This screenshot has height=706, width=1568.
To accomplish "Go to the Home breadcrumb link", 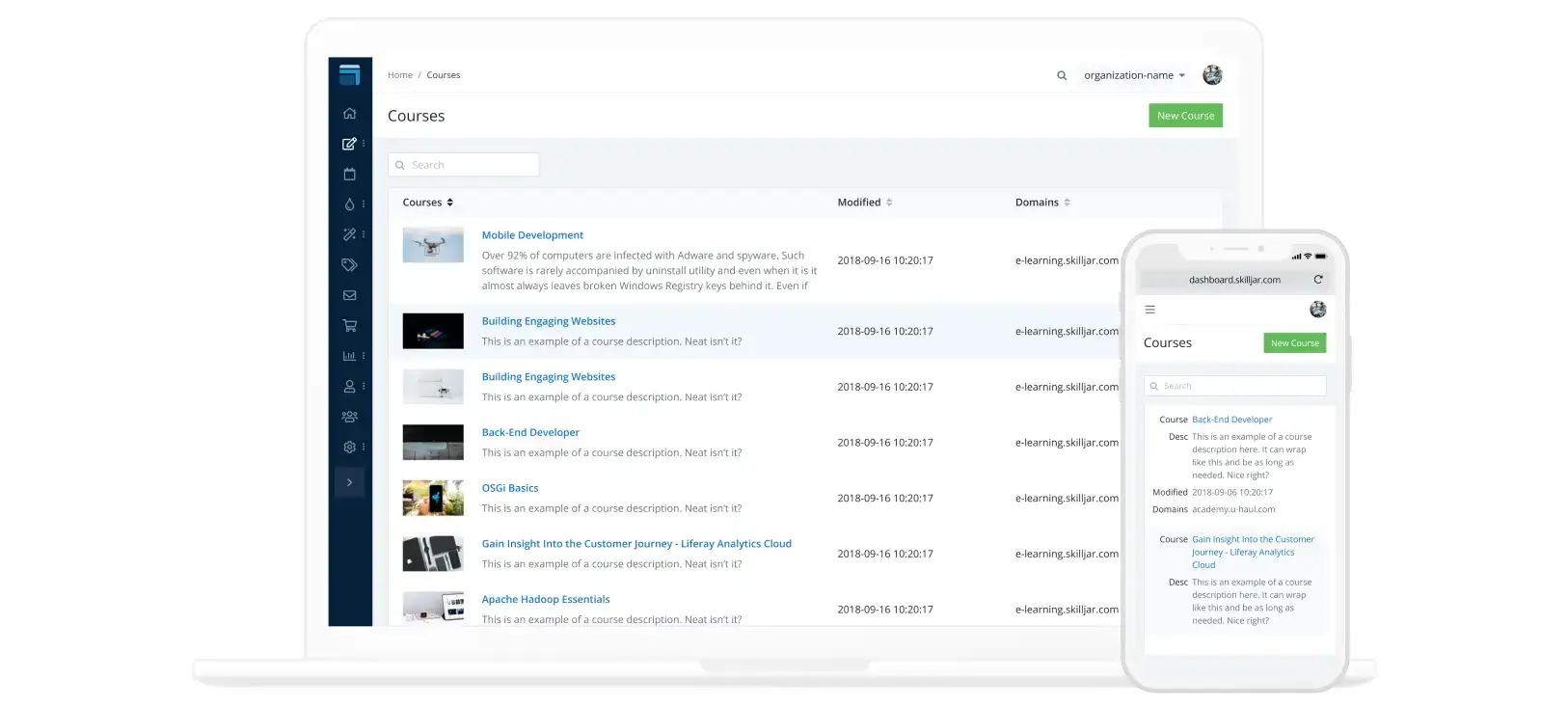I will 399,75.
